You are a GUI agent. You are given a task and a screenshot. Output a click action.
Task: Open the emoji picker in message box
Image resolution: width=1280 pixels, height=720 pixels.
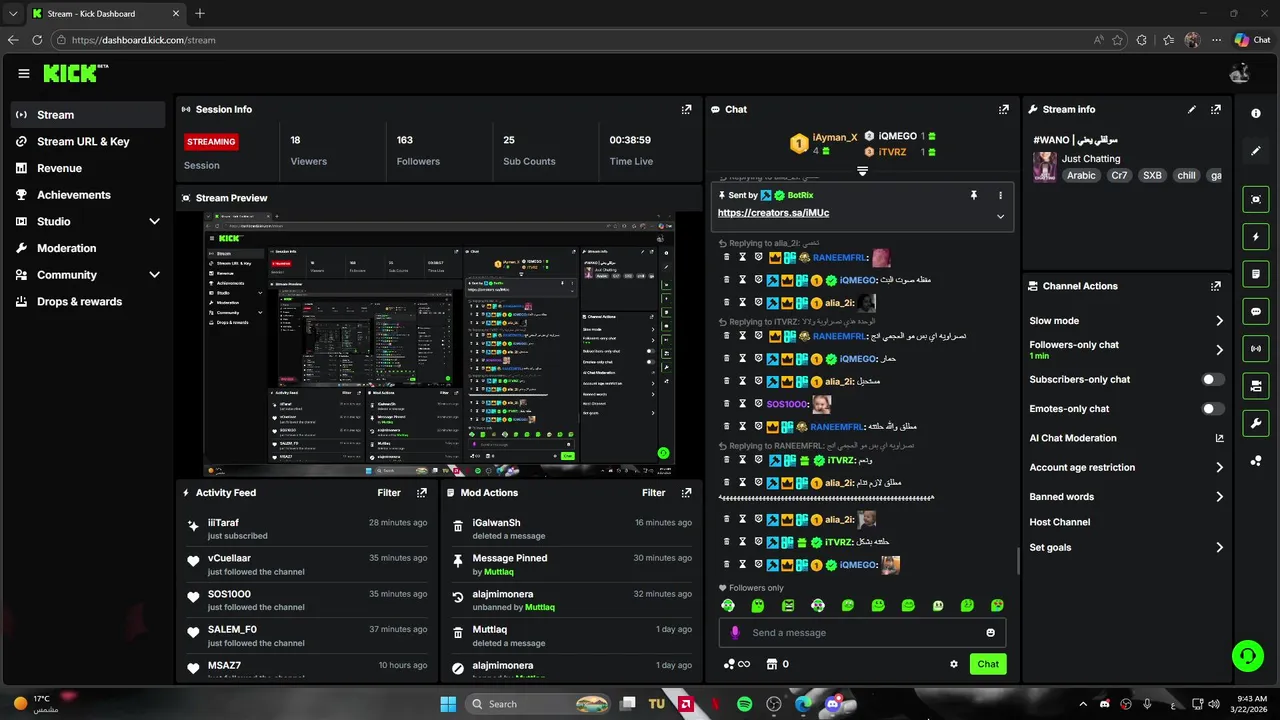pyautogui.click(x=991, y=633)
